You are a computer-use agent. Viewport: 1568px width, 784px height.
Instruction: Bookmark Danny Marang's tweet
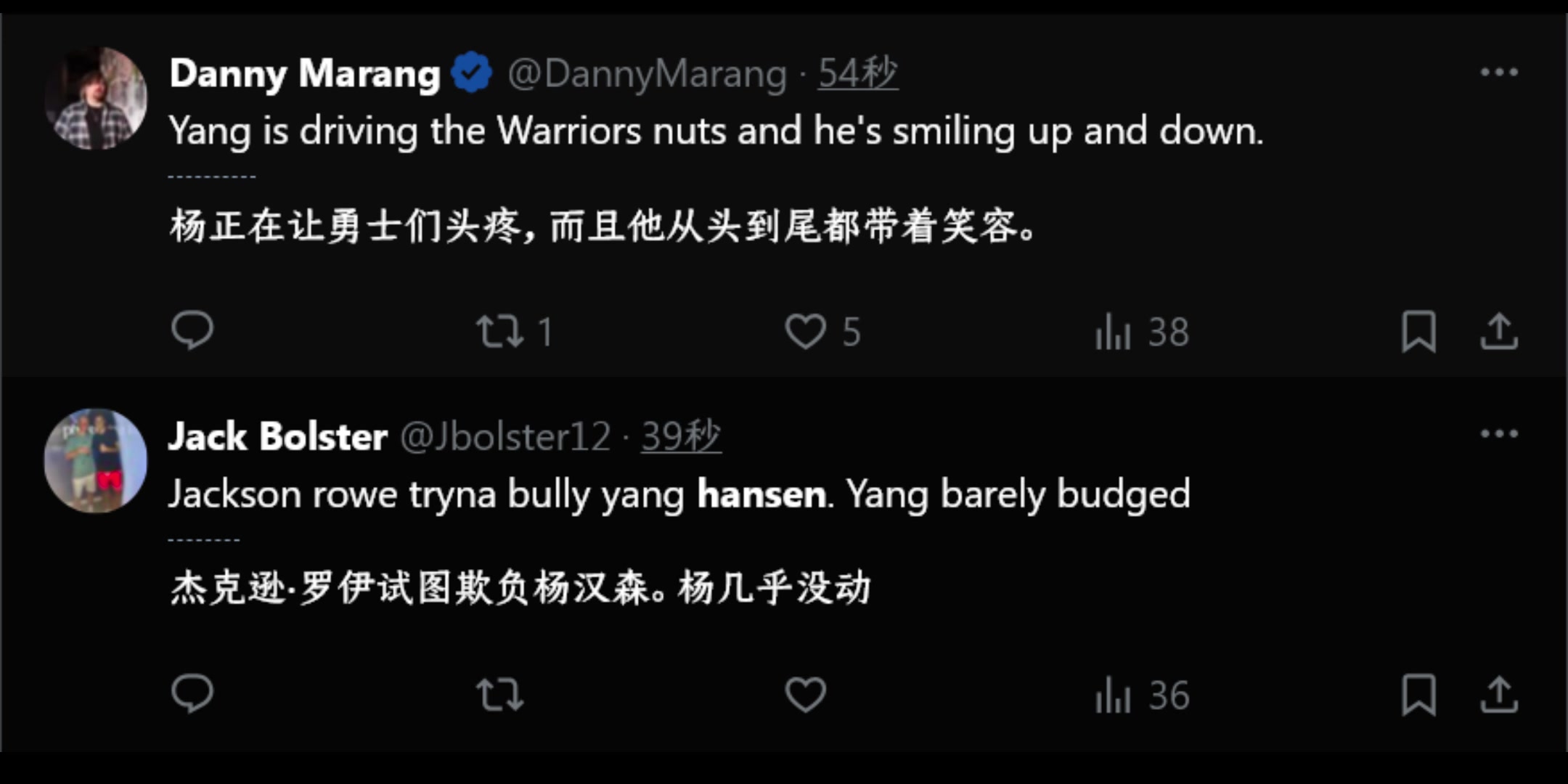pos(1418,332)
